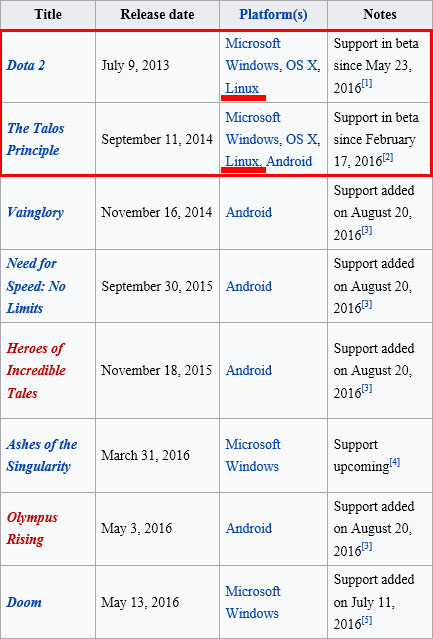
Task: Open Ashes of the Singularity link
Action: coord(42,455)
